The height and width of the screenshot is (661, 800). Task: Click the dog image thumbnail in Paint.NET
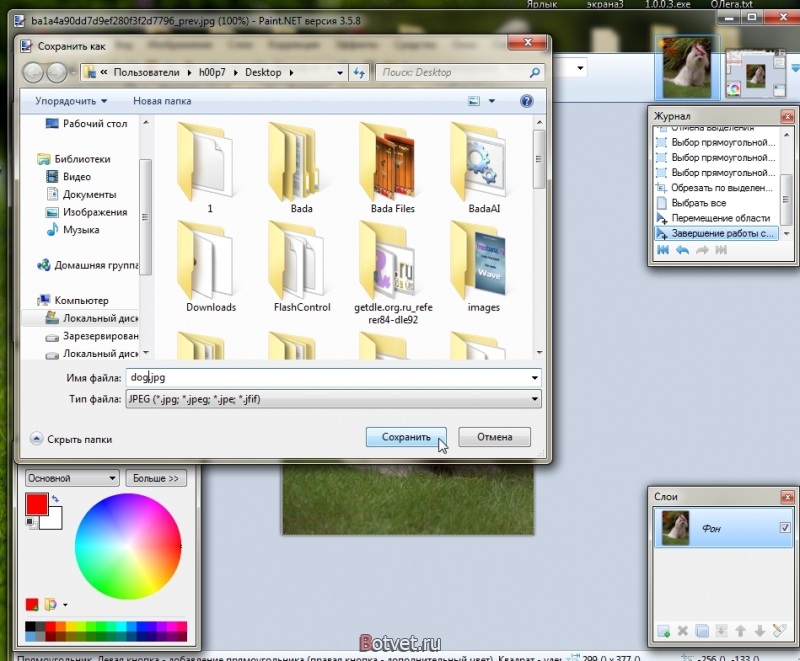[687, 68]
